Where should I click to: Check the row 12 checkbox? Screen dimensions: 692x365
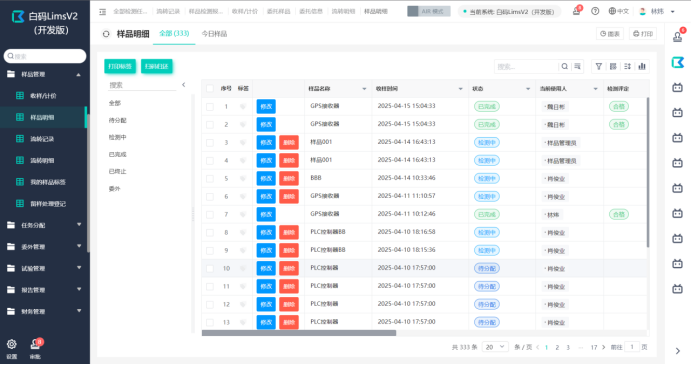coord(210,305)
